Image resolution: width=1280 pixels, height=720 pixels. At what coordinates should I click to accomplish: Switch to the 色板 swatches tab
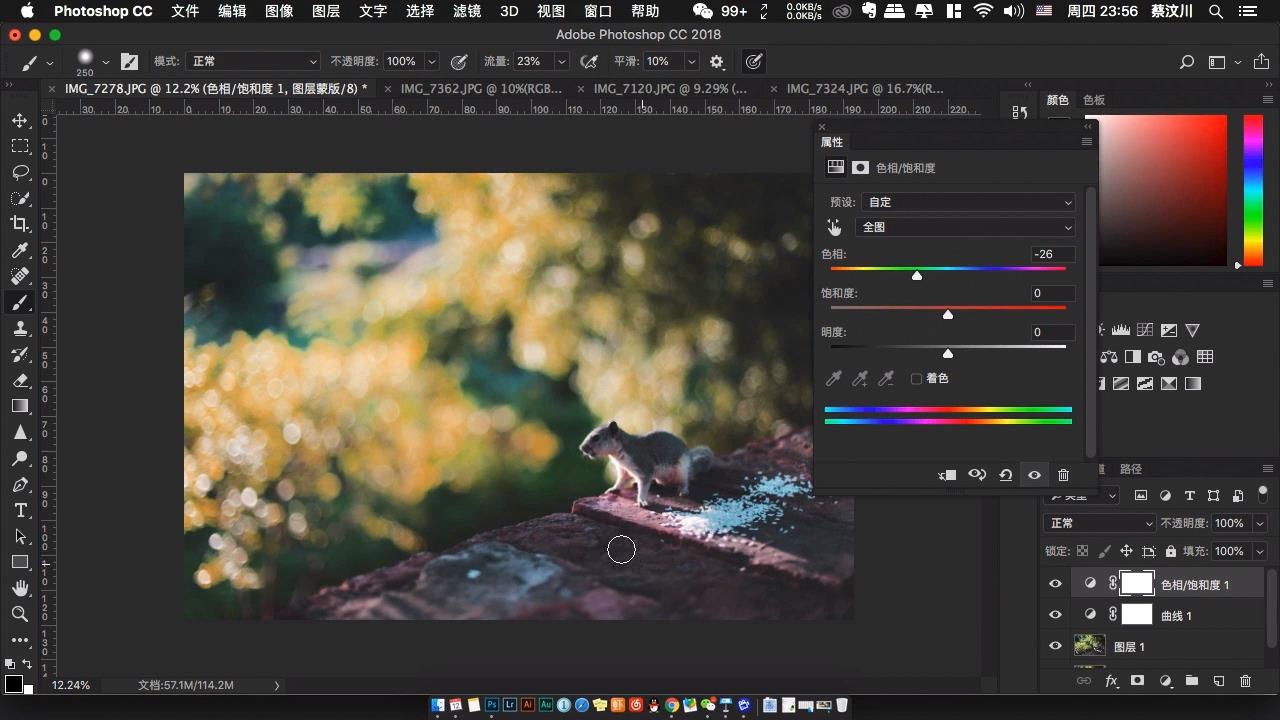pyautogui.click(x=1094, y=100)
